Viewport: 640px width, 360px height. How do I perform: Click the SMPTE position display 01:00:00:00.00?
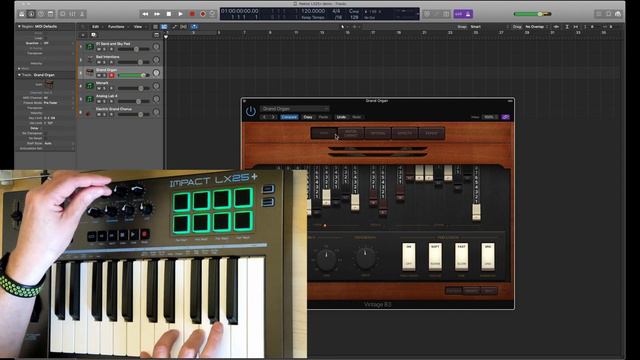240,11
